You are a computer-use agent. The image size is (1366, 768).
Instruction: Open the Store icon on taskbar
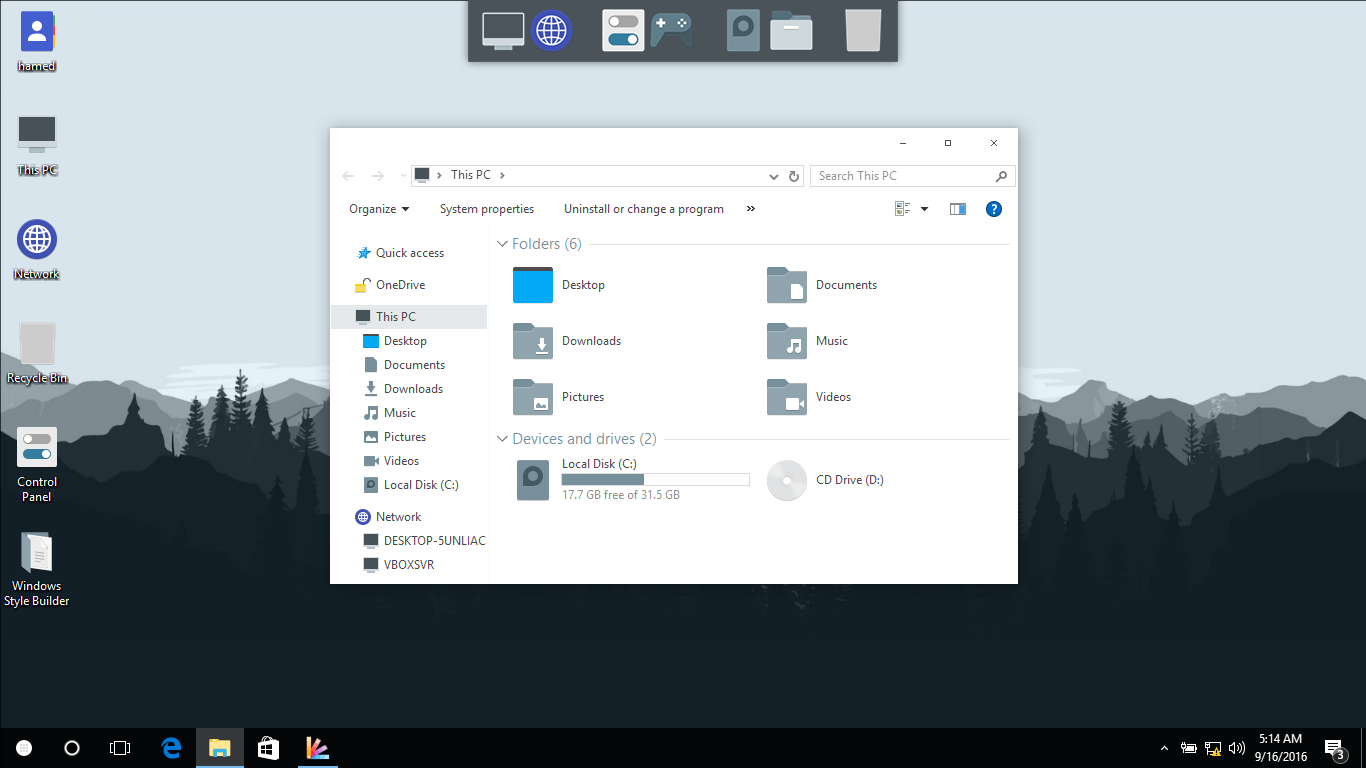click(267, 748)
